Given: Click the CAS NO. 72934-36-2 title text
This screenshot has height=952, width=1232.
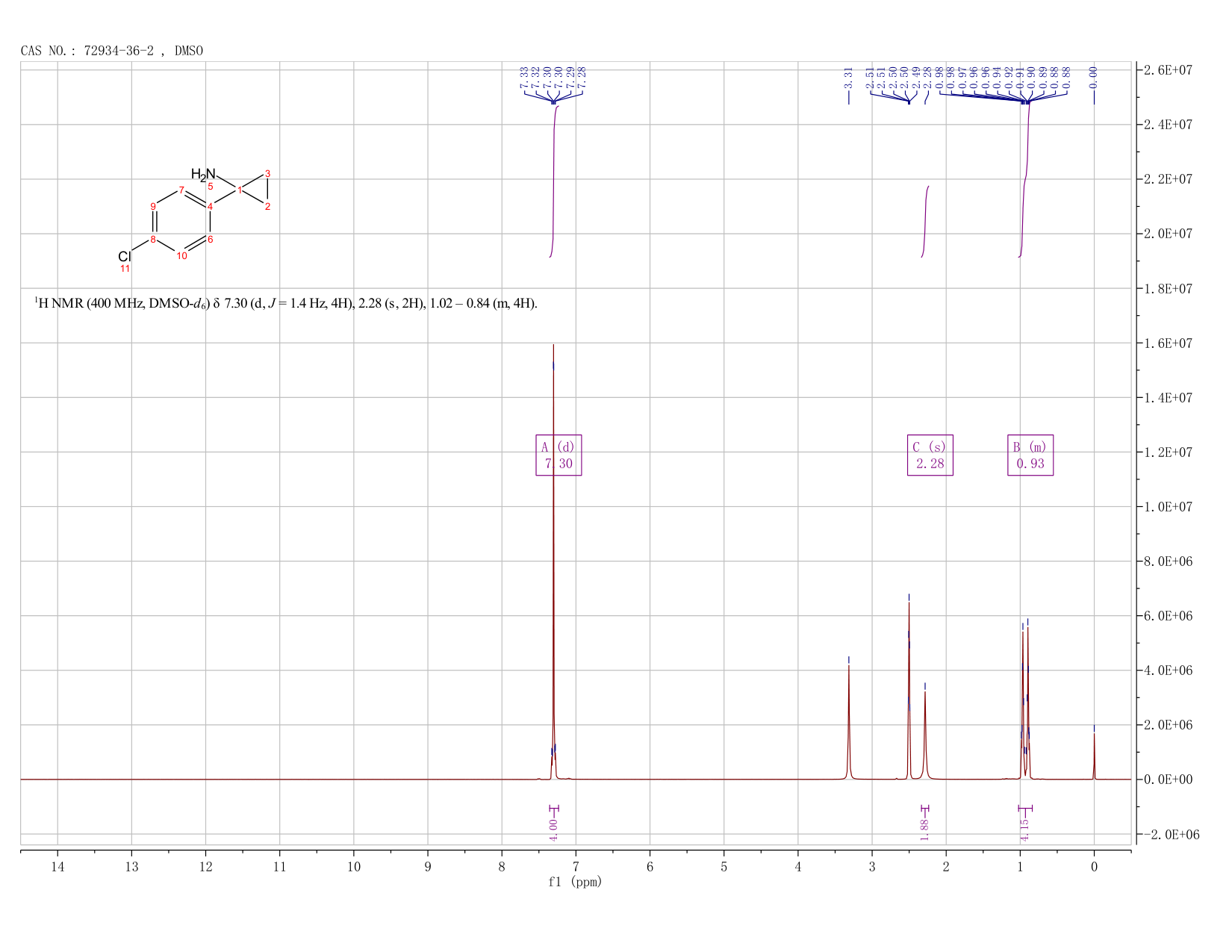Looking at the screenshot, I should pyautogui.click(x=112, y=51).
